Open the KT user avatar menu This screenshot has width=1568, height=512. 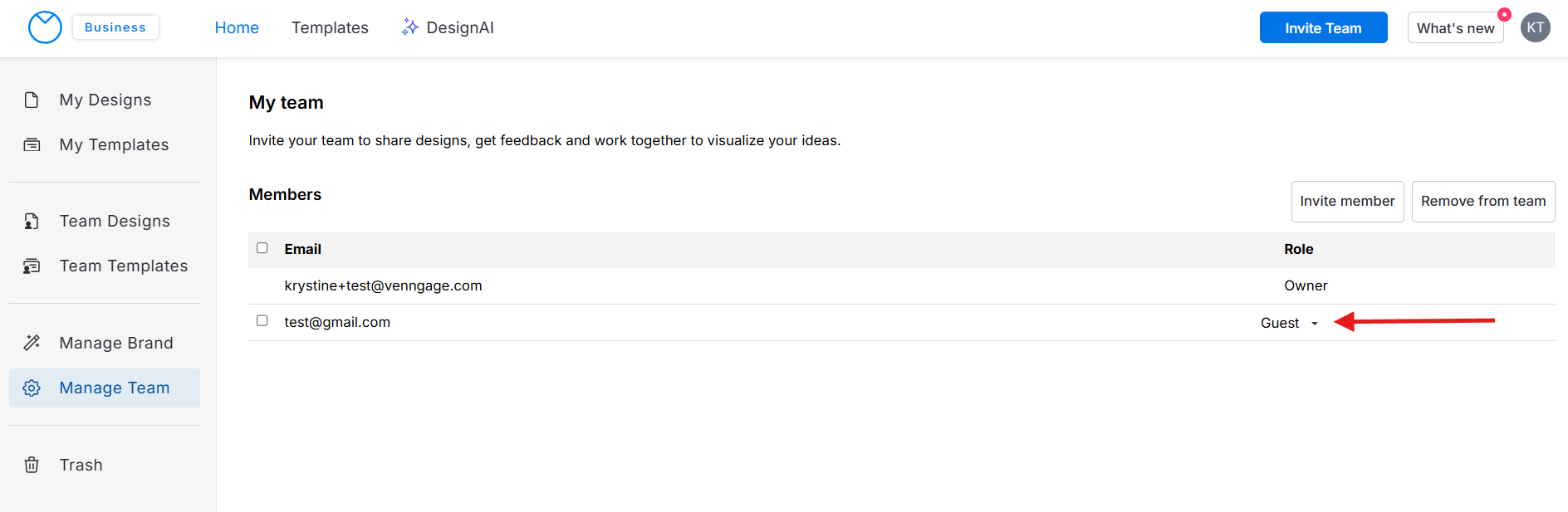pos(1535,27)
